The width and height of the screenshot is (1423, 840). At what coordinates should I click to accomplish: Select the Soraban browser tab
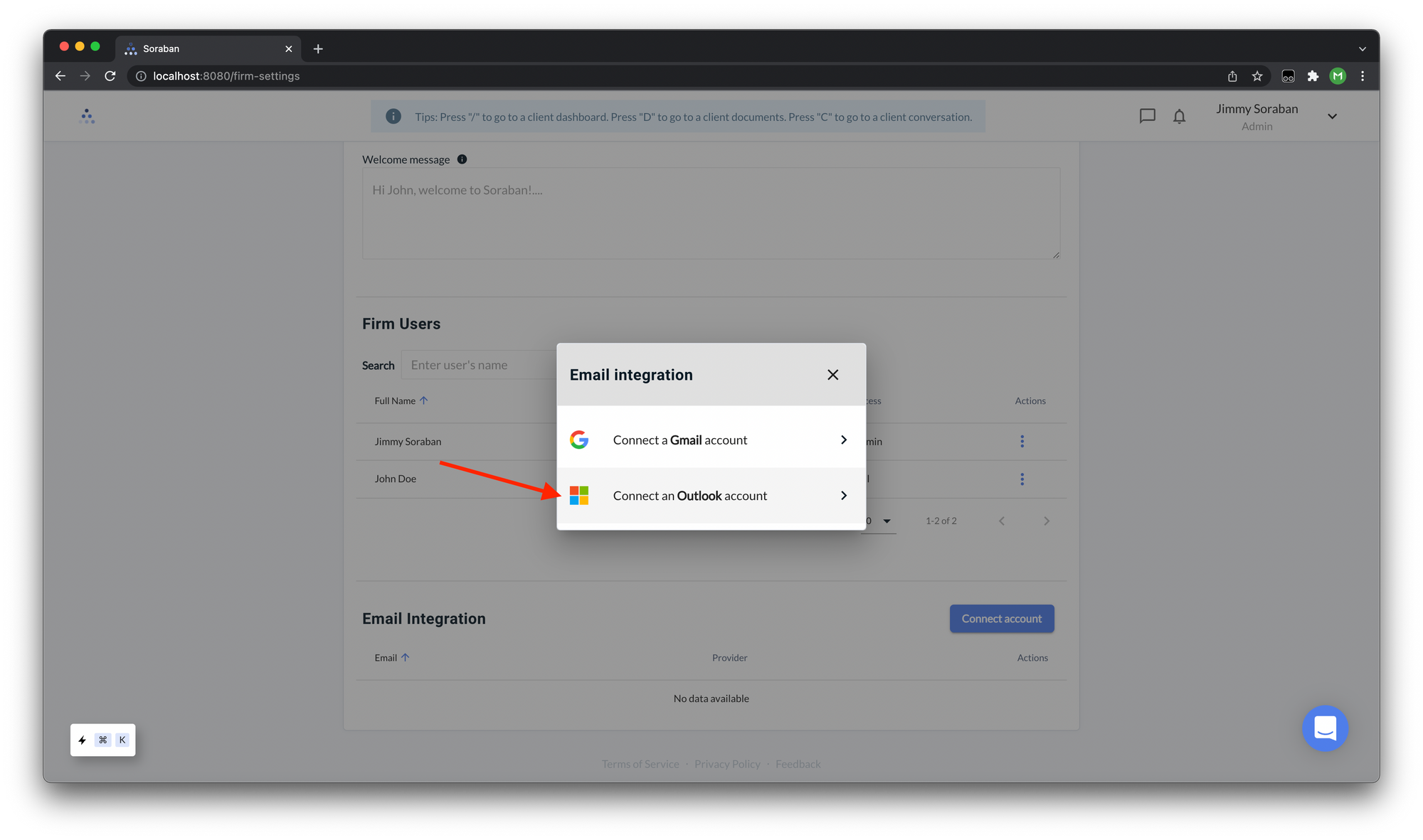(x=208, y=48)
